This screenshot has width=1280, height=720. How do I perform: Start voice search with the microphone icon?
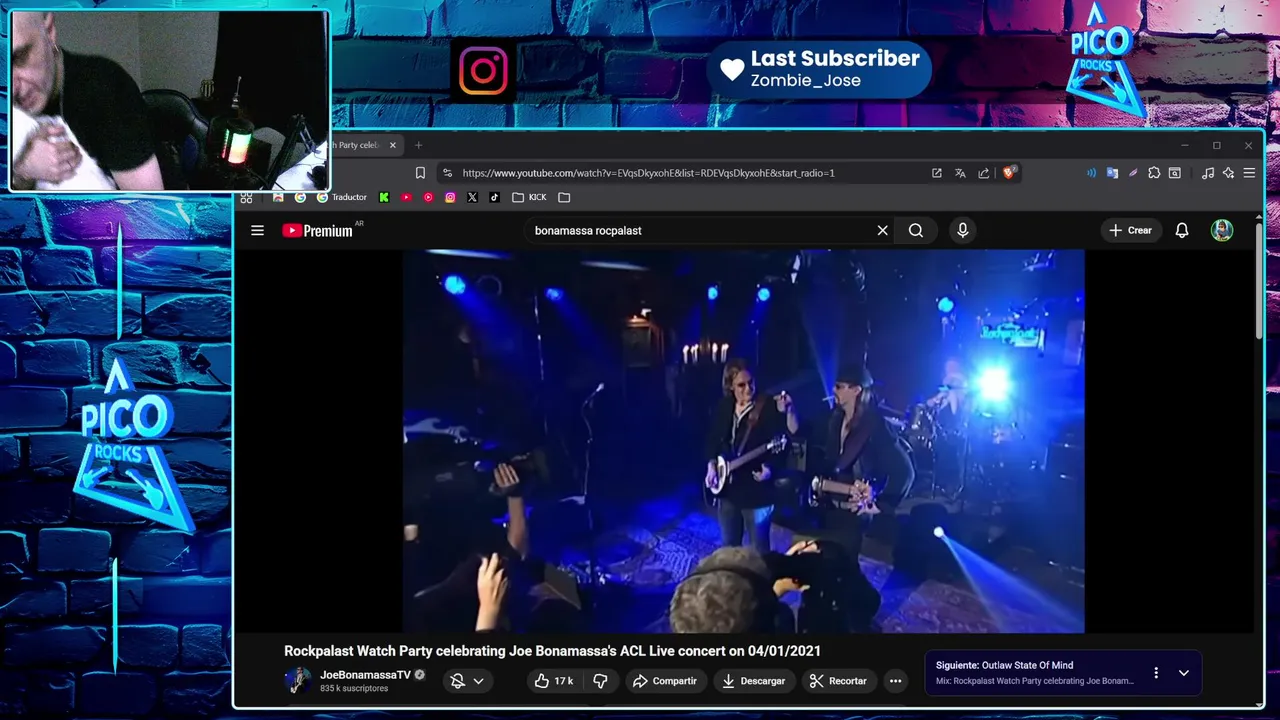(x=963, y=230)
